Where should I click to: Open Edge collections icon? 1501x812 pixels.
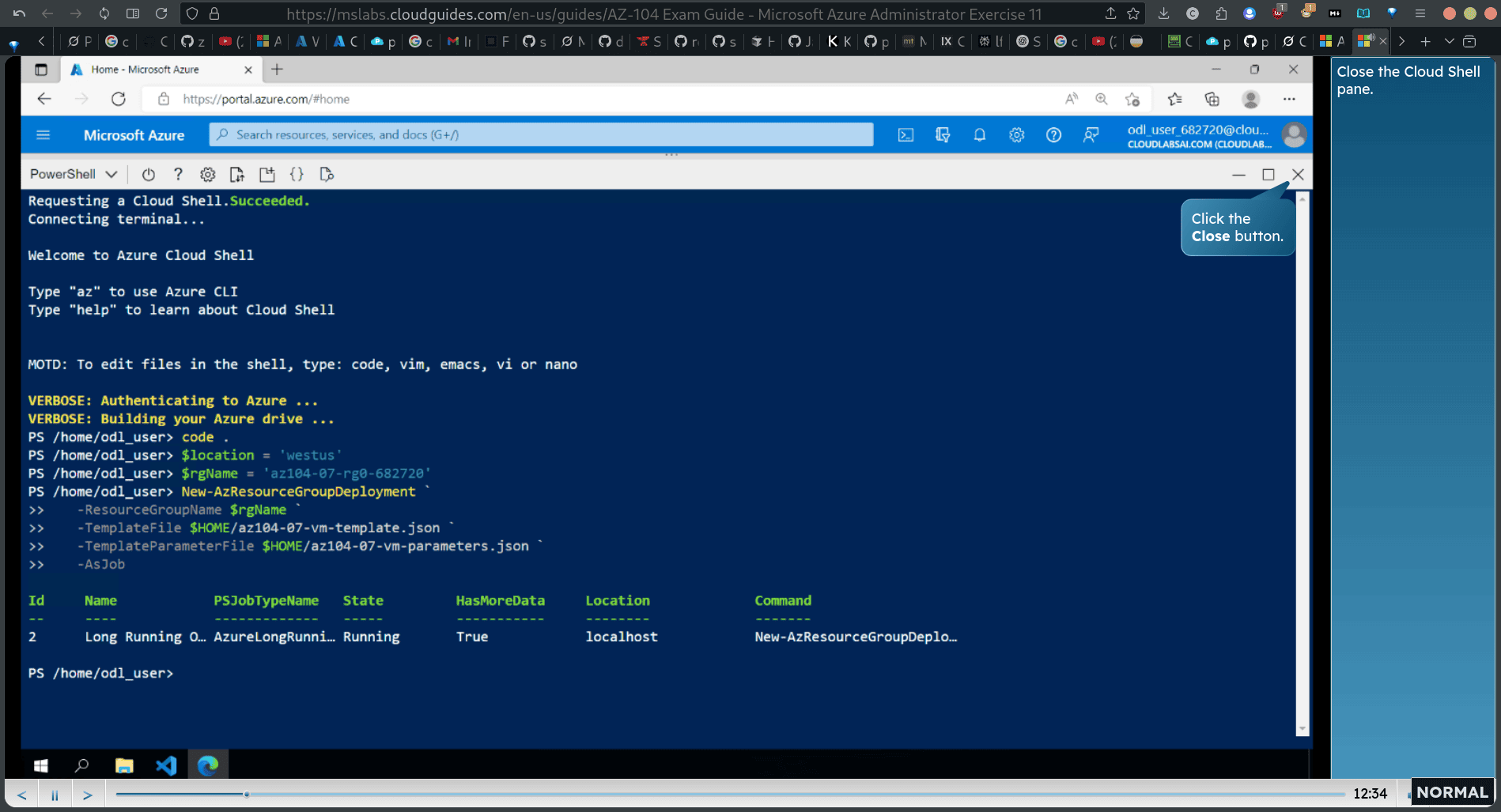click(x=1212, y=99)
